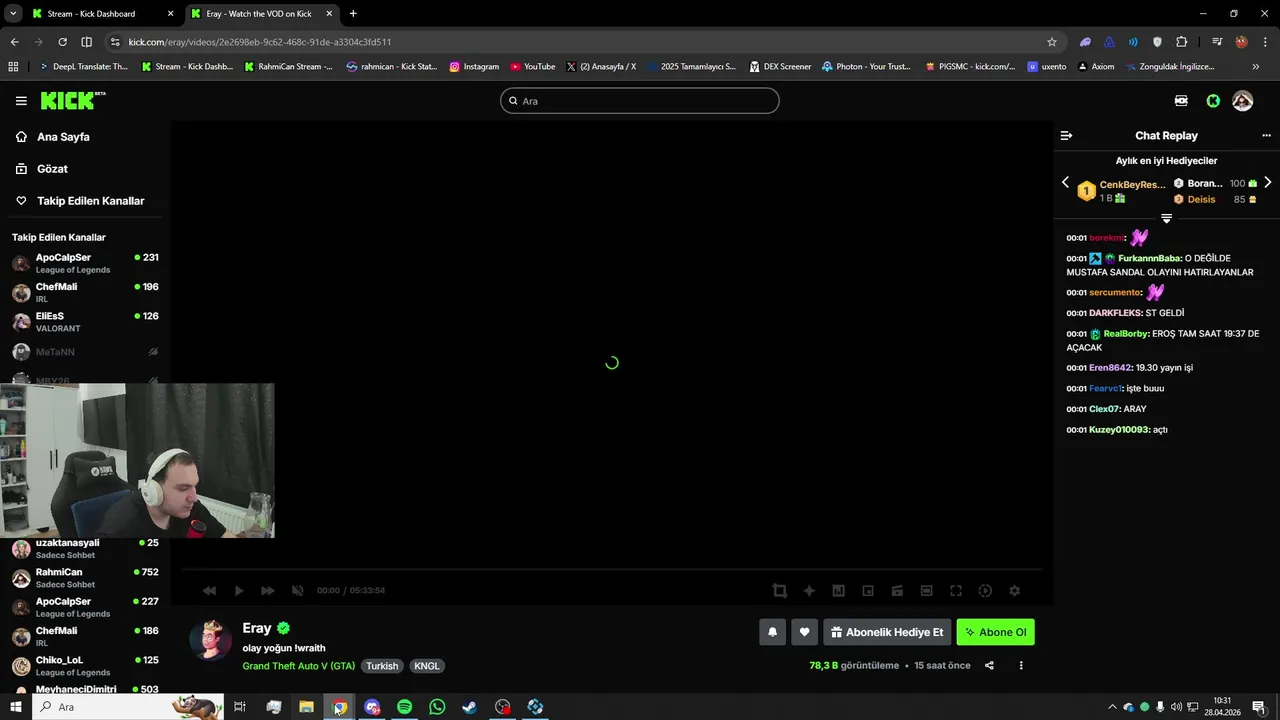
Task: Open uzaktanasyali channel in sidebar
Action: (x=85, y=549)
